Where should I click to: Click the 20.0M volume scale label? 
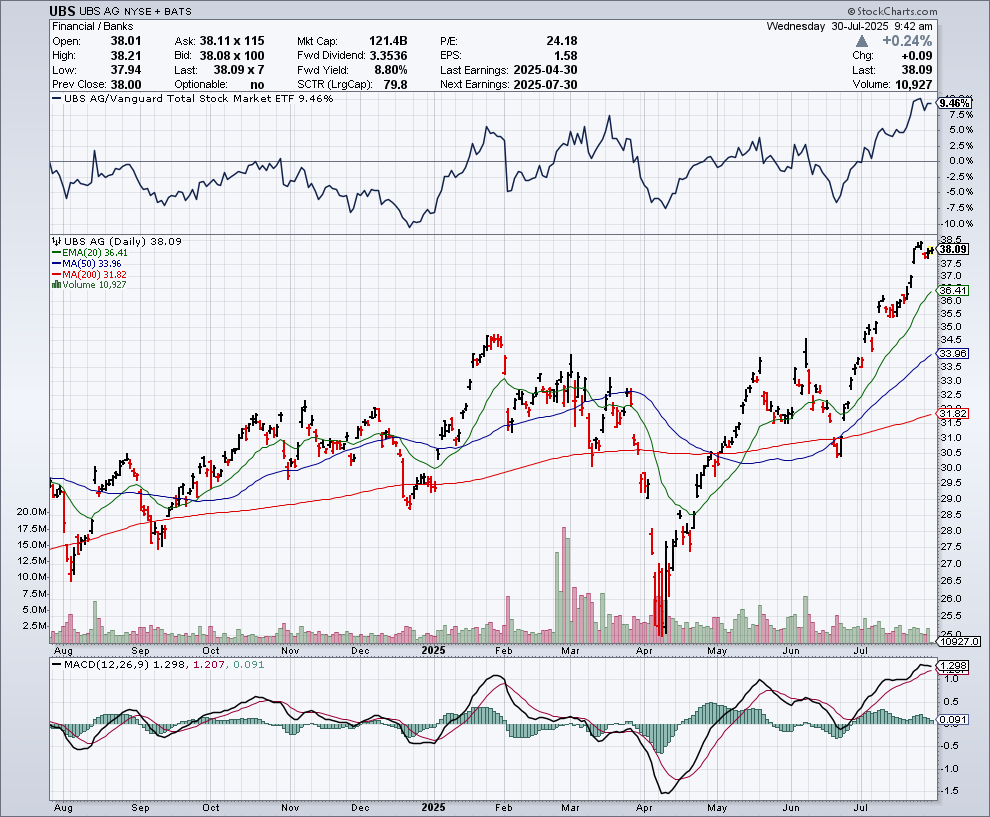[32, 512]
